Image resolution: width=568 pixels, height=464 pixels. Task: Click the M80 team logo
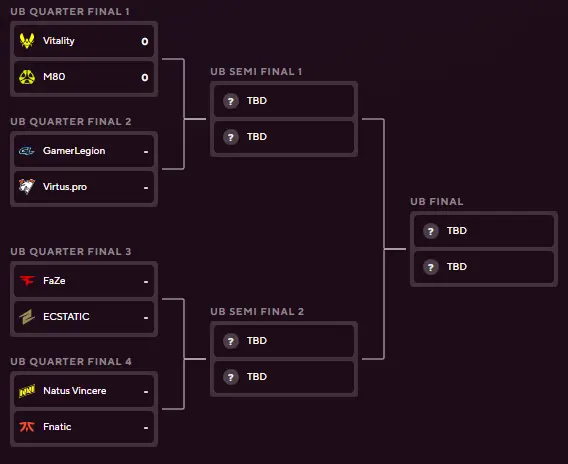27,77
